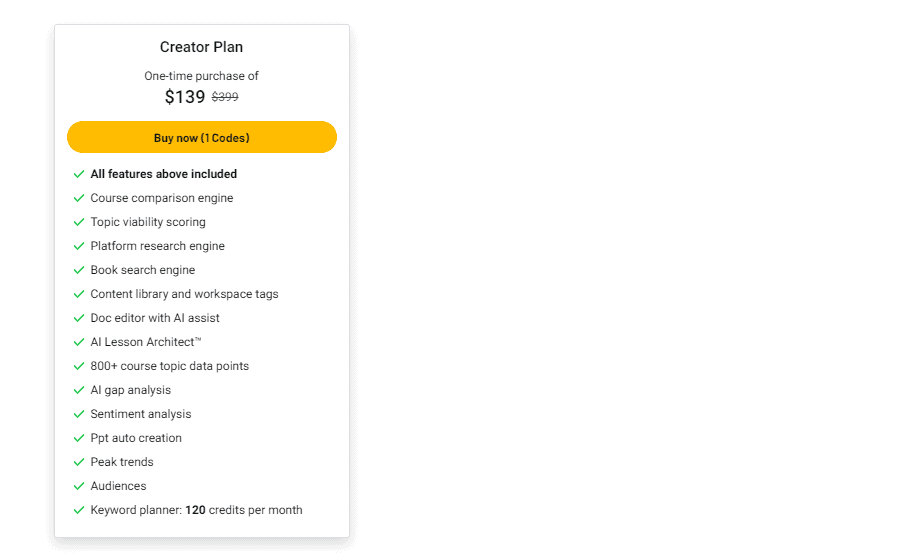This screenshot has height=554, width=916.
Task: Click checkmark next to Topic viability scoring
Action: (x=79, y=222)
